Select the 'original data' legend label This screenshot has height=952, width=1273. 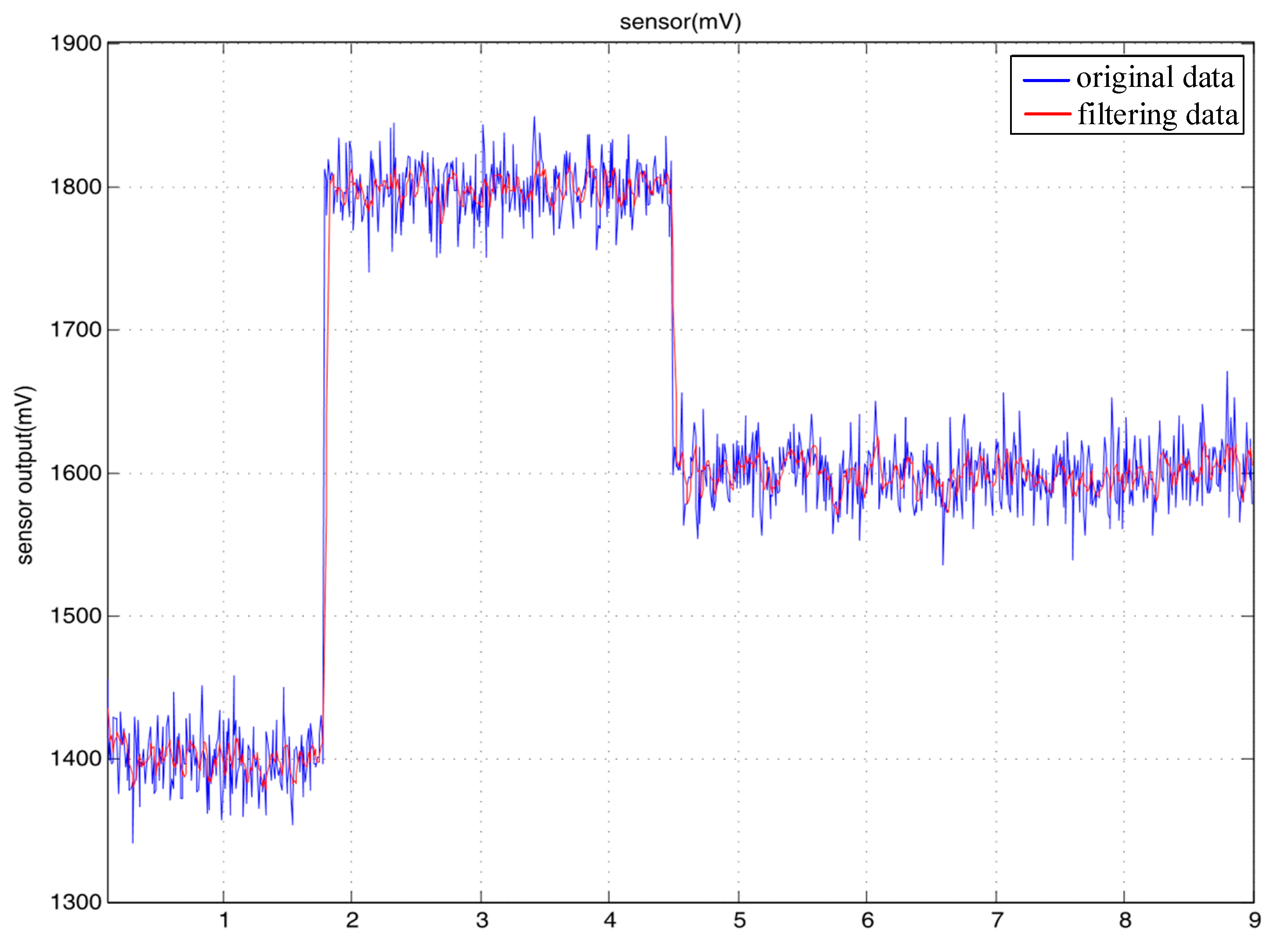[x=1155, y=78]
